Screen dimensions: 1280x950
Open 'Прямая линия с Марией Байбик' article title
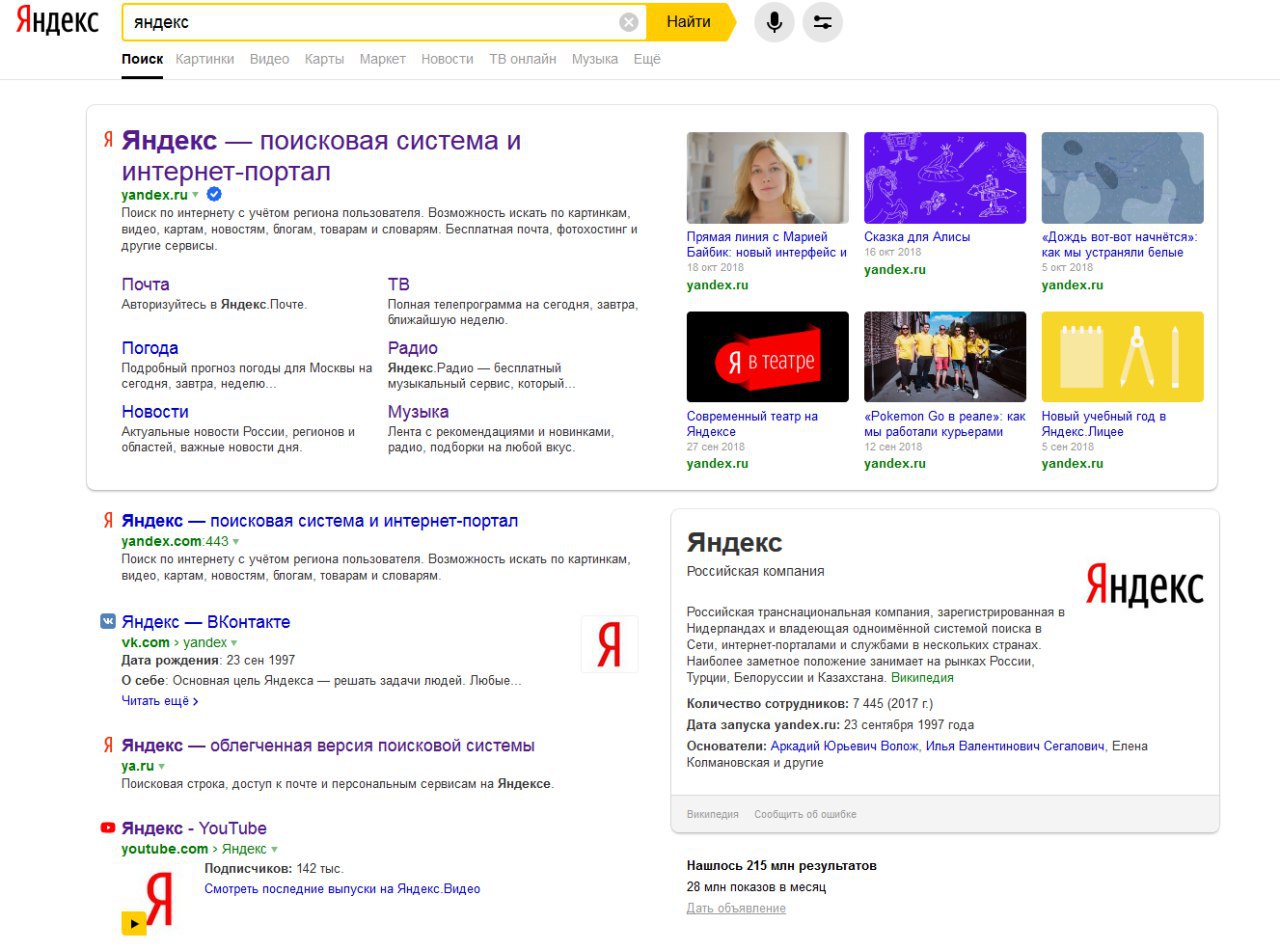tap(767, 245)
